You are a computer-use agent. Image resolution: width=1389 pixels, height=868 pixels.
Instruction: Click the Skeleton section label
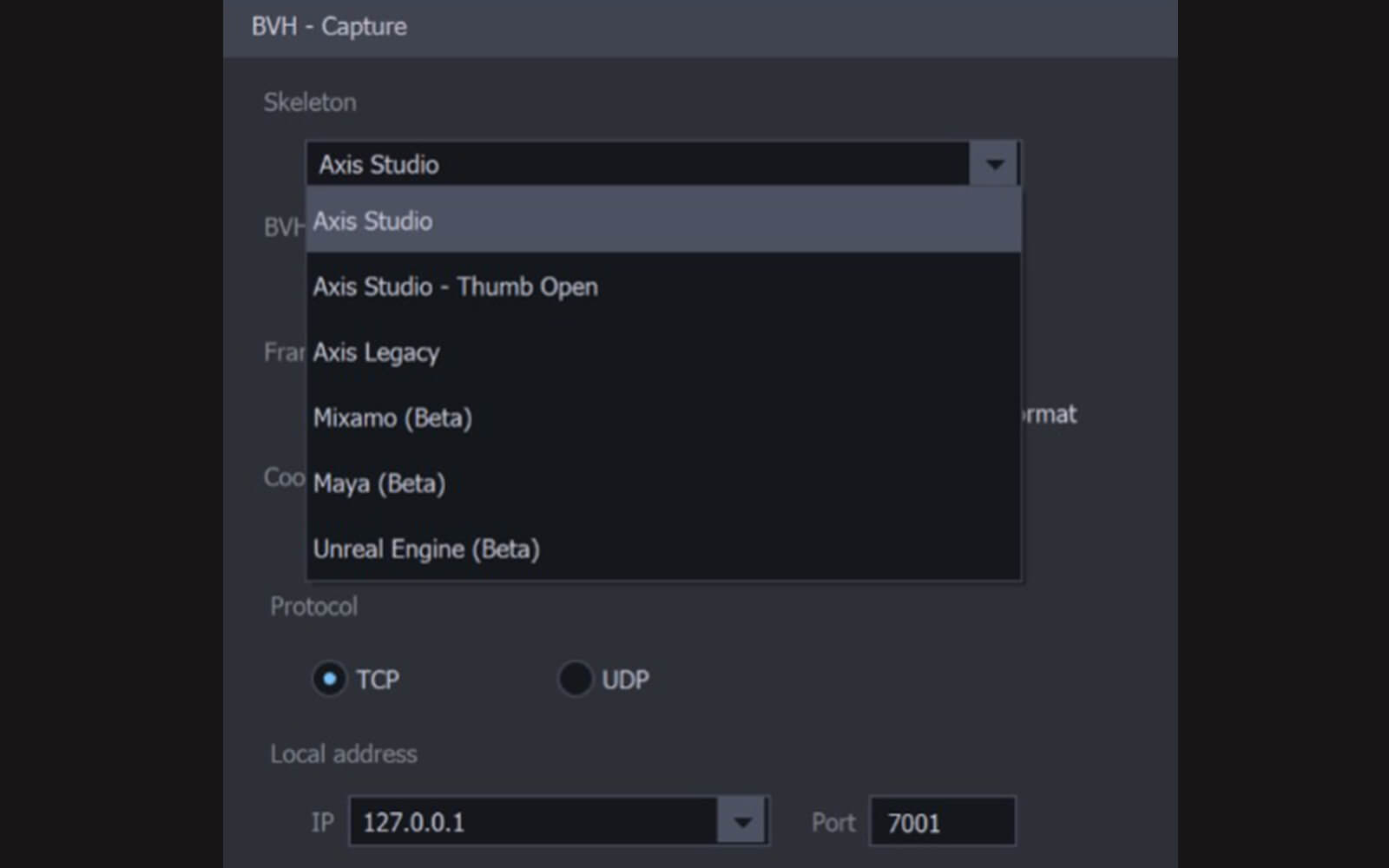tap(310, 102)
